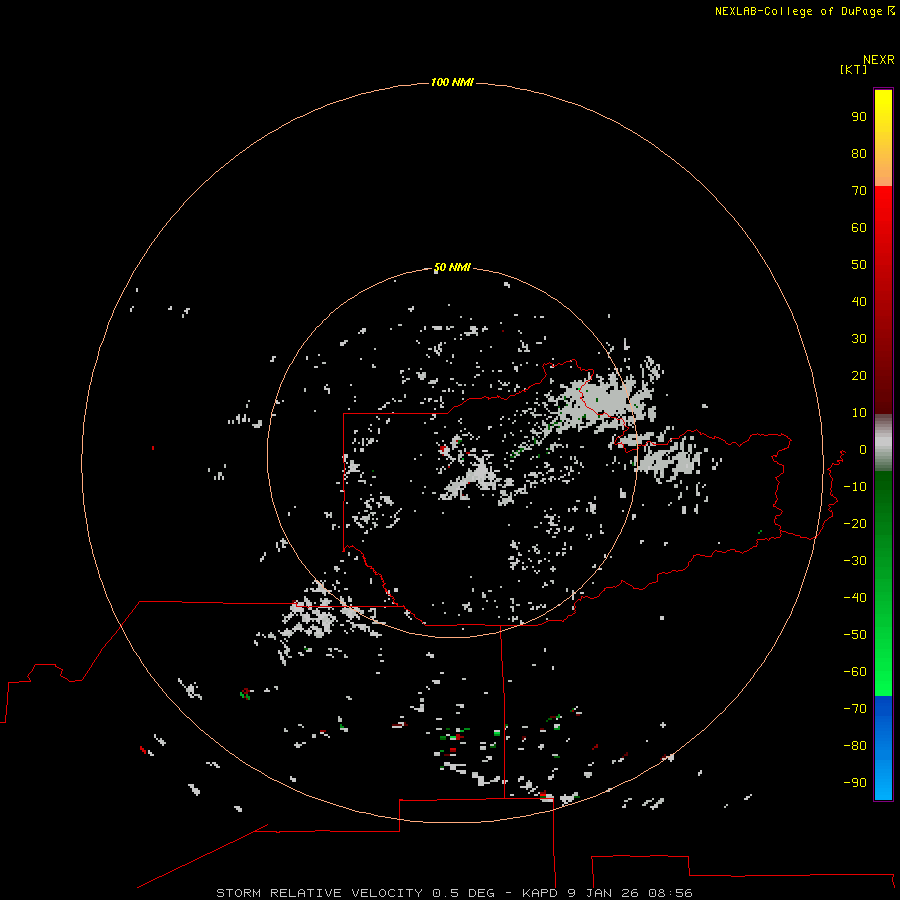Click the 90 value on the velocity scale
This screenshot has width=900, height=900.
[859, 117]
